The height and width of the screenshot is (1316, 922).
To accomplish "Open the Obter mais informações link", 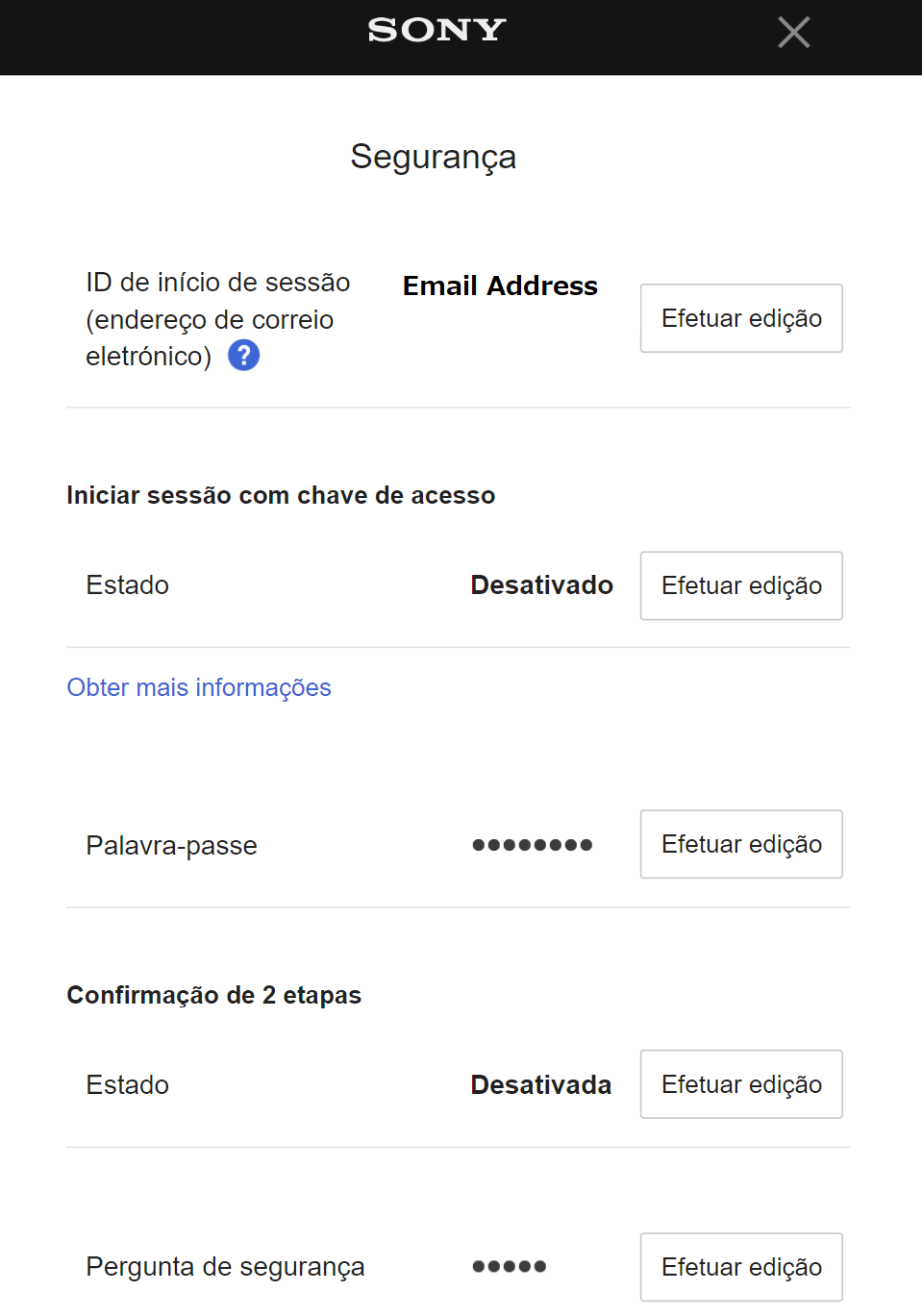I will 199,687.
